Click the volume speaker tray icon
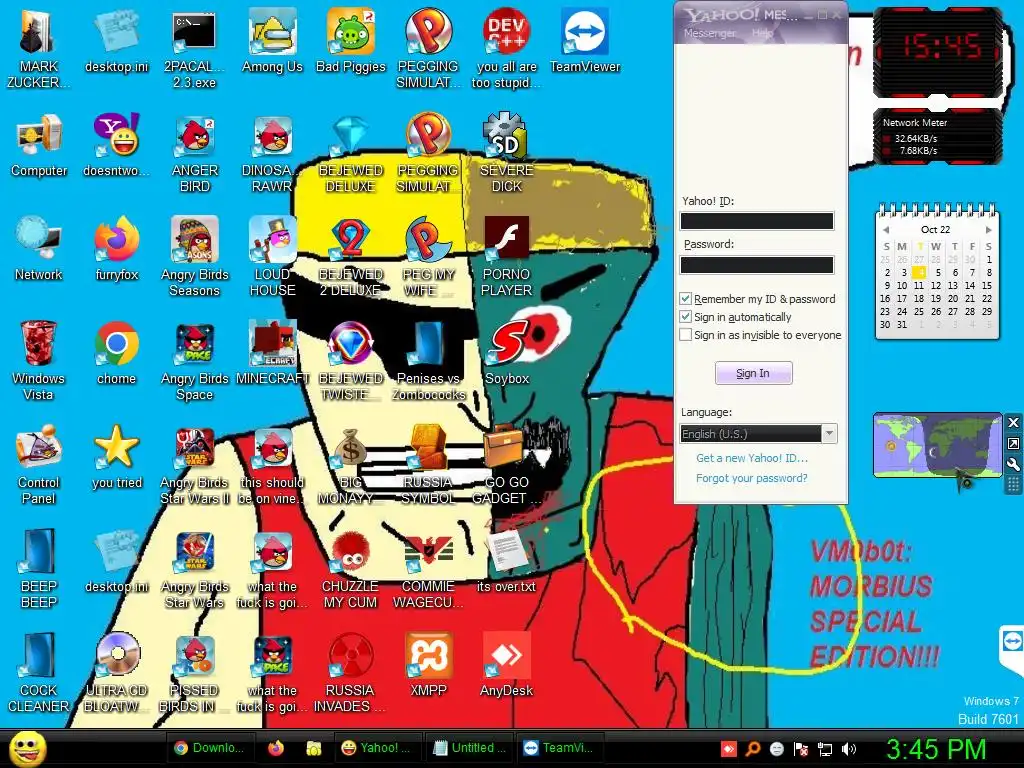Image resolution: width=1024 pixels, height=768 pixels. click(x=848, y=749)
